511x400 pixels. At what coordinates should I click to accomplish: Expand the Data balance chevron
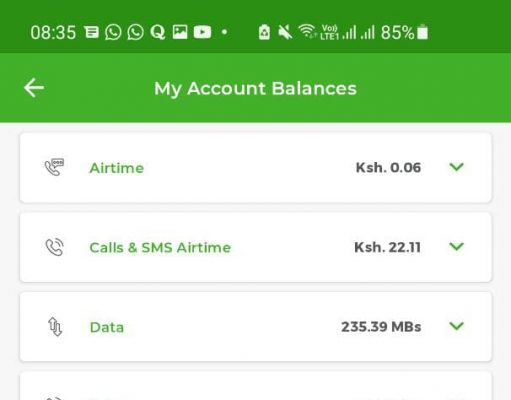click(x=457, y=326)
